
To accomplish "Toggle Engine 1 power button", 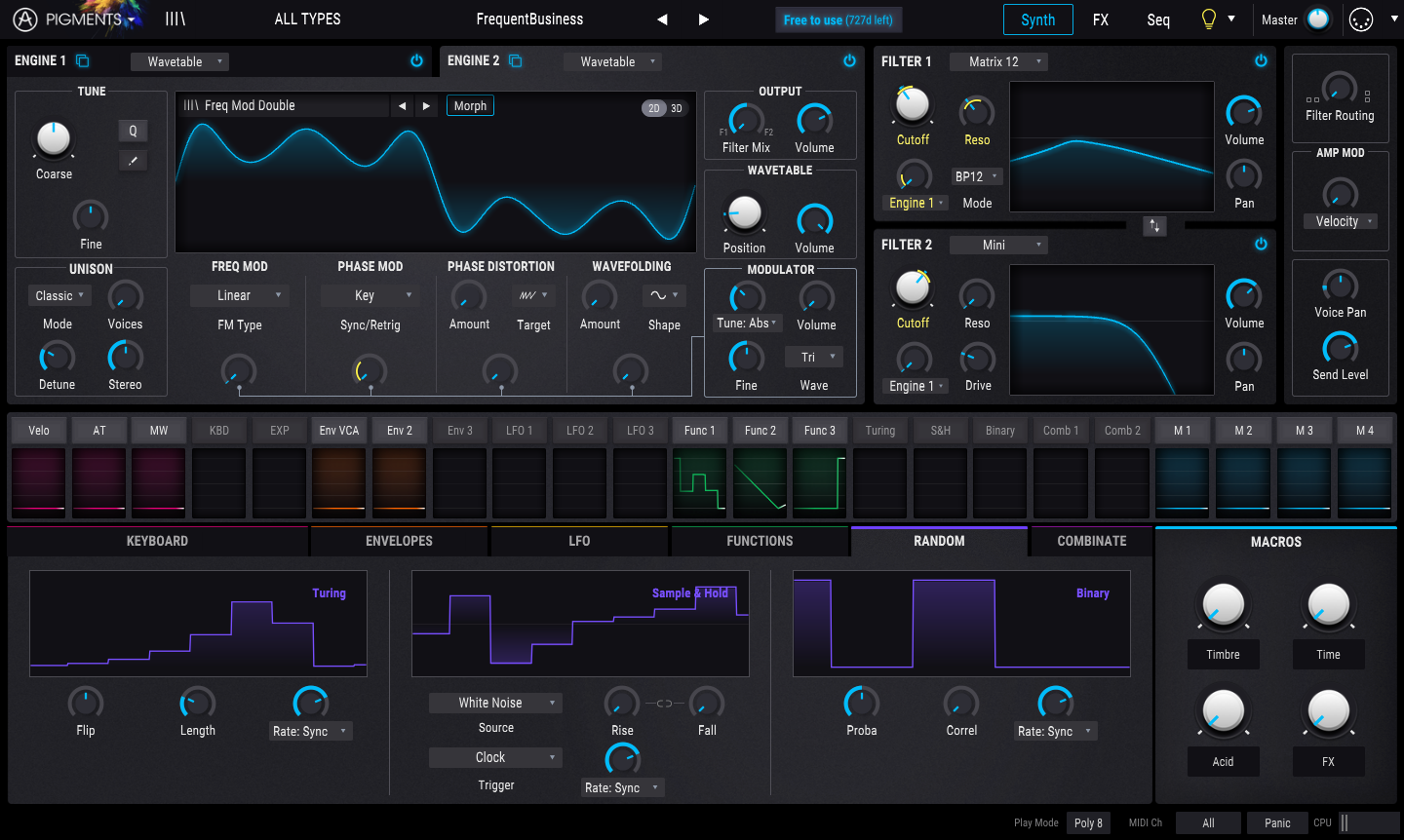I will click(416, 61).
